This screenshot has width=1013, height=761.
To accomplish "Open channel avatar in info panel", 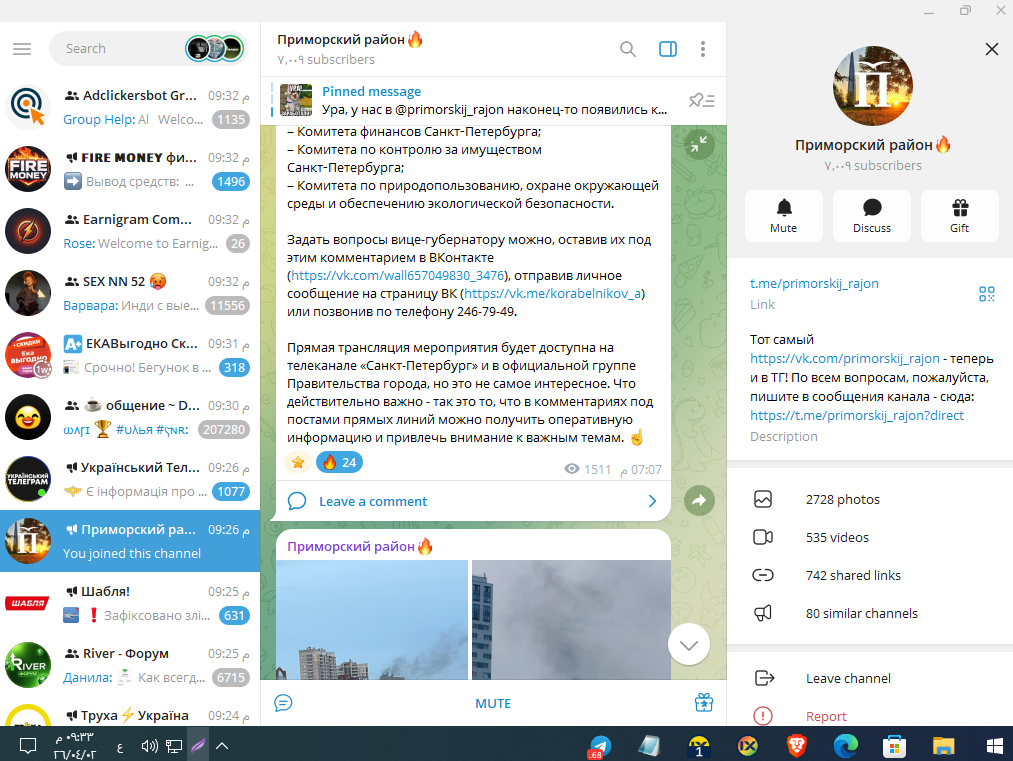I will [x=873, y=85].
